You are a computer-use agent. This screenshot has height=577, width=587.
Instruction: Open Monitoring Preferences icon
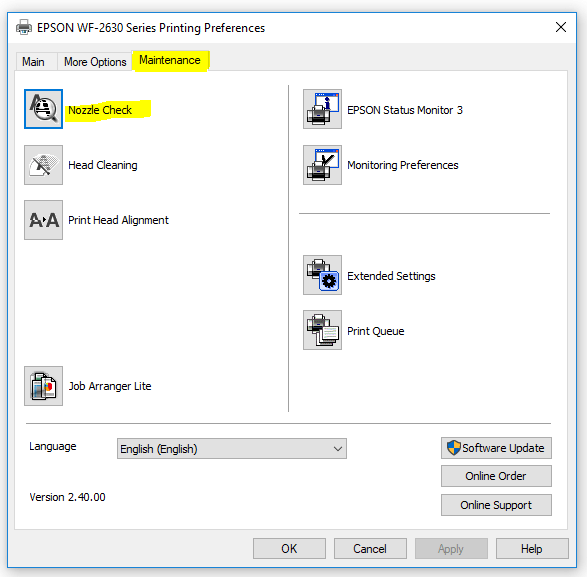(x=322, y=165)
